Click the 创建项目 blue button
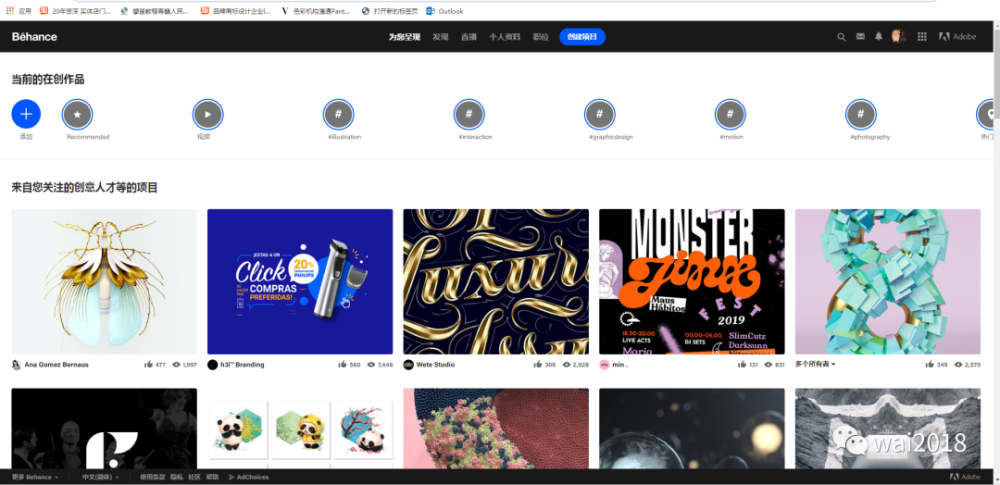The width and height of the screenshot is (1000, 485). pyautogui.click(x=582, y=37)
